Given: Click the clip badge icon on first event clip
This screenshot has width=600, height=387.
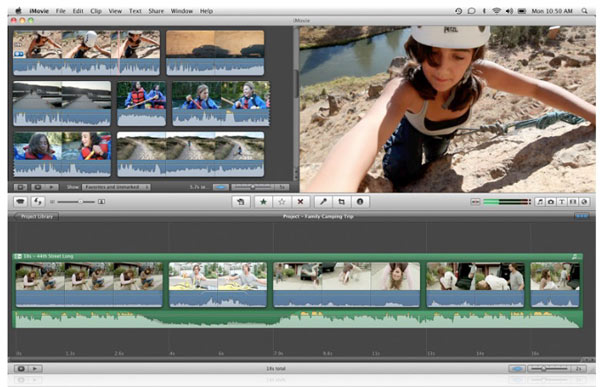Looking at the screenshot, I should [19, 54].
